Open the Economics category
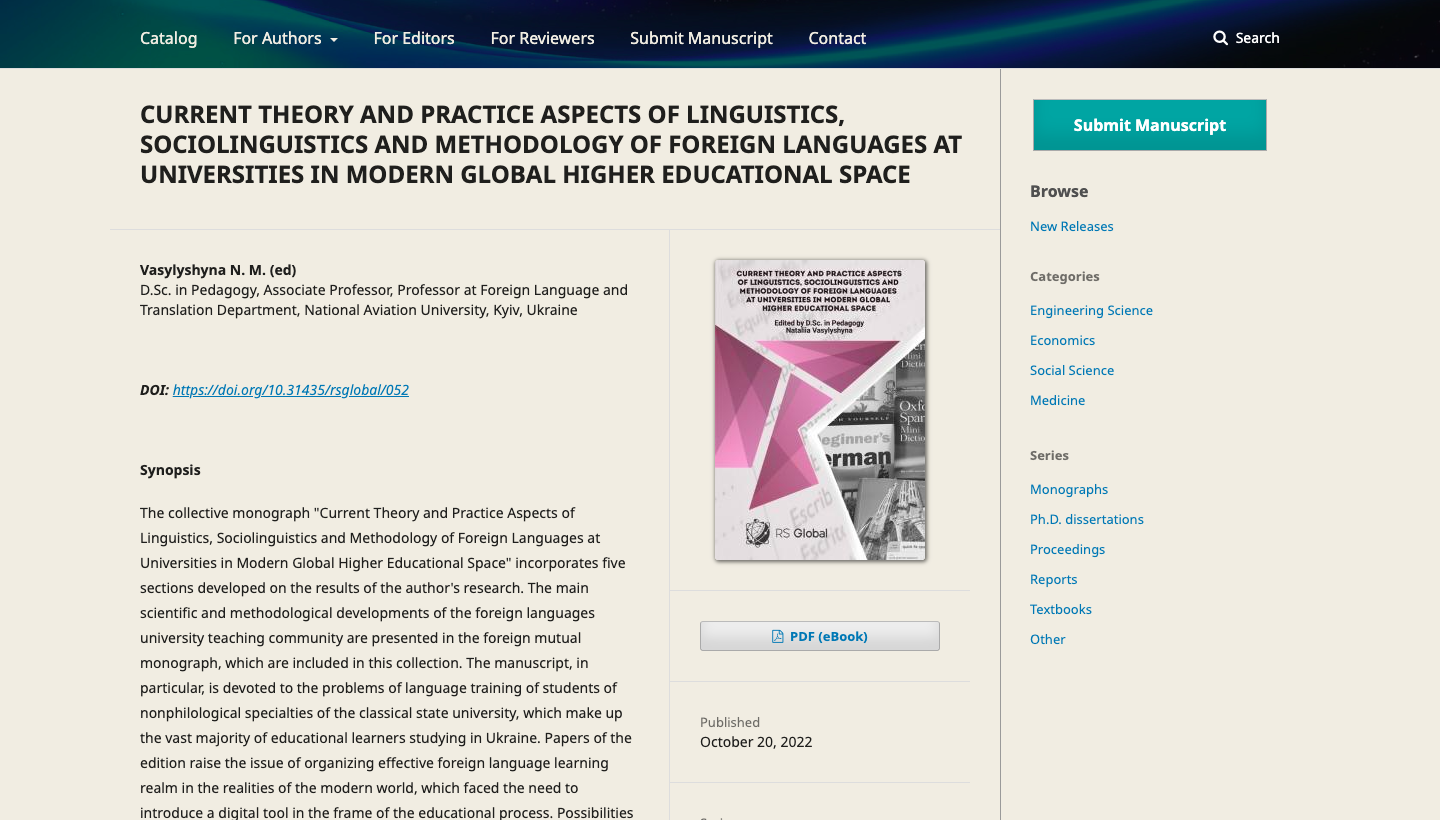This screenshot has width=1440, height=820. point(1062,340)
